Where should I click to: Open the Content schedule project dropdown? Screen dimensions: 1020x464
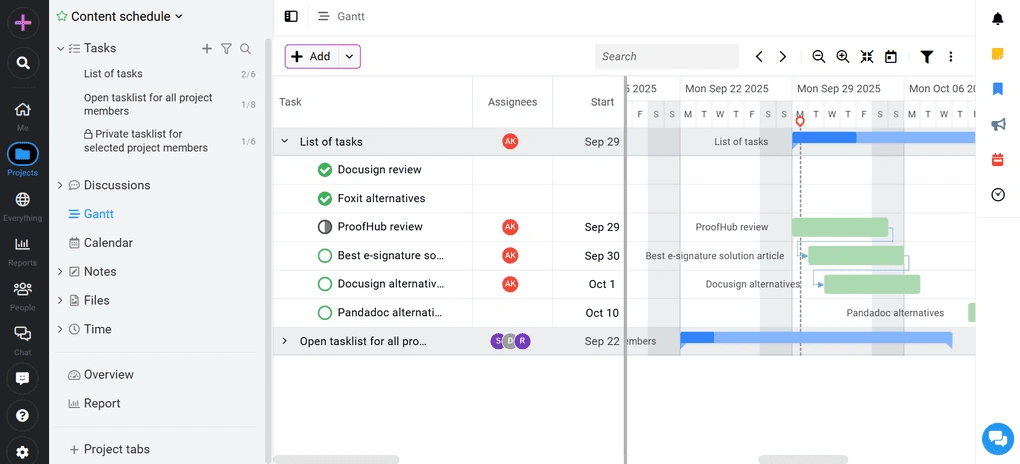click(180, 17)
